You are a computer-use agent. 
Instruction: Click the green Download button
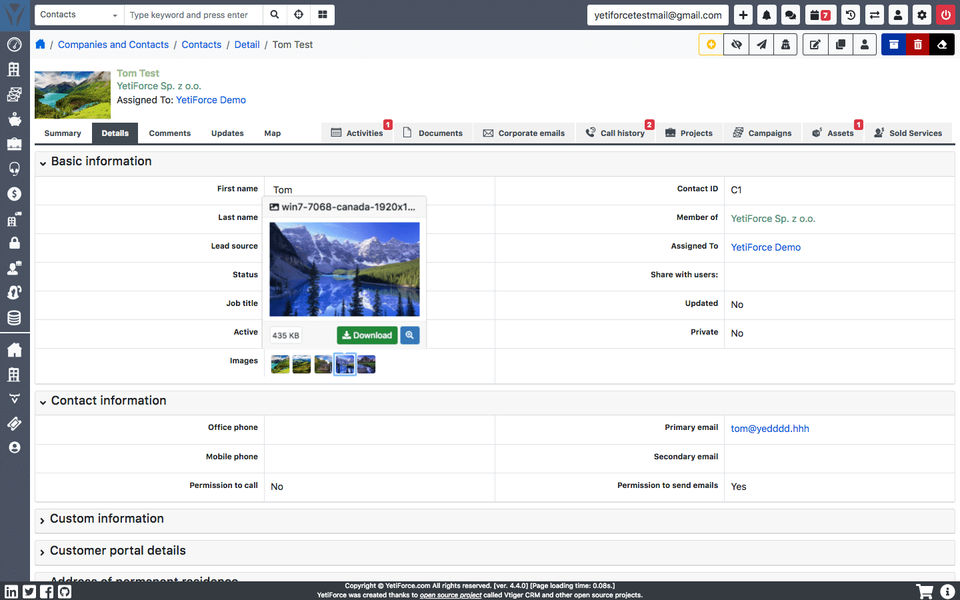[x=367, y=335]
